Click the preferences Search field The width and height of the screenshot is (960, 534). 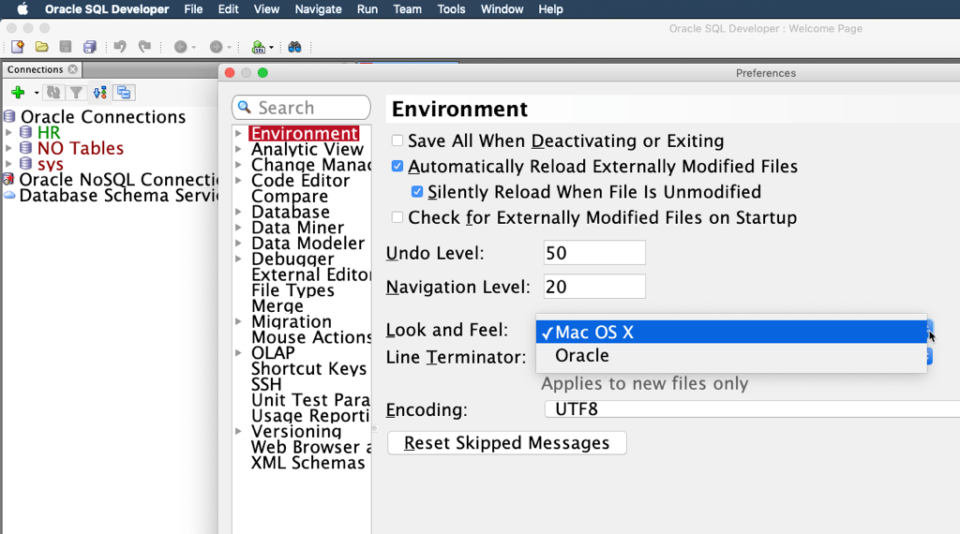pos(301,108)
